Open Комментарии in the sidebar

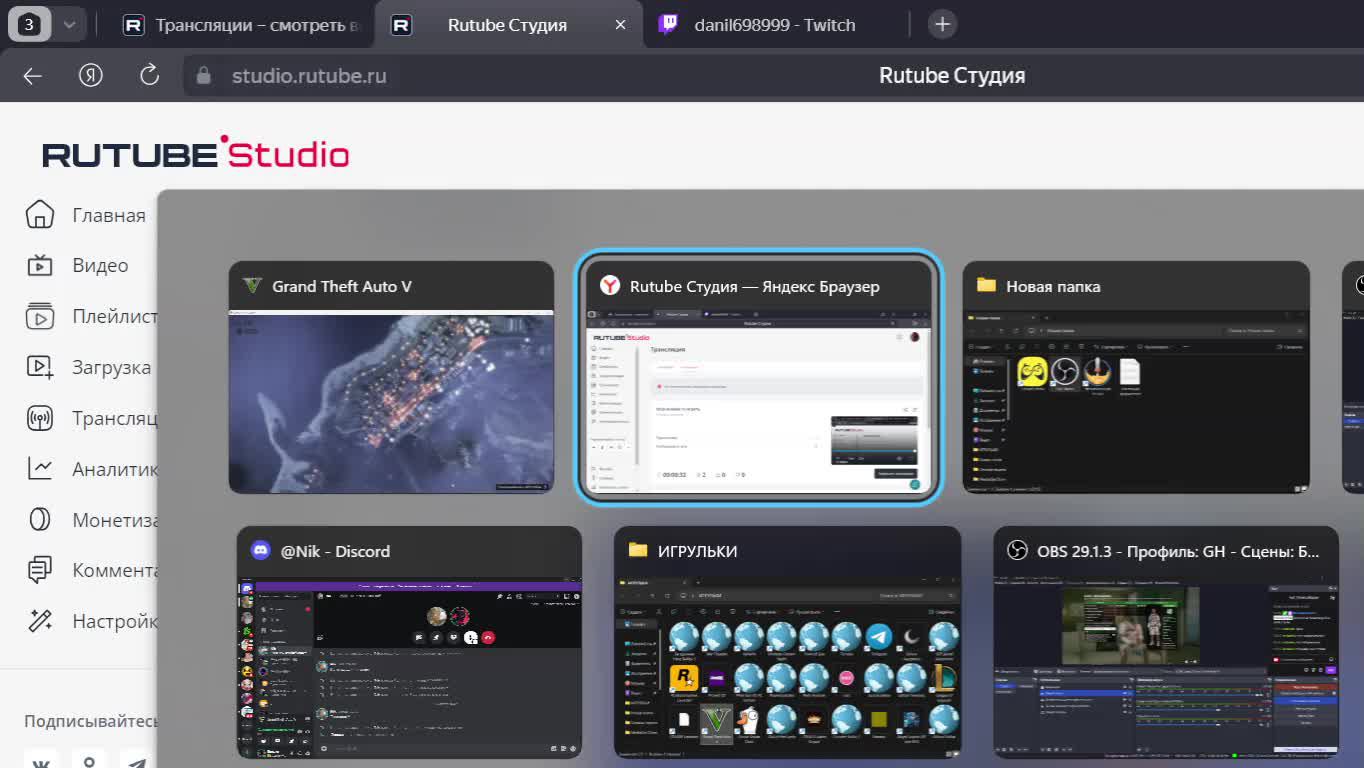(x=91, y=571)
